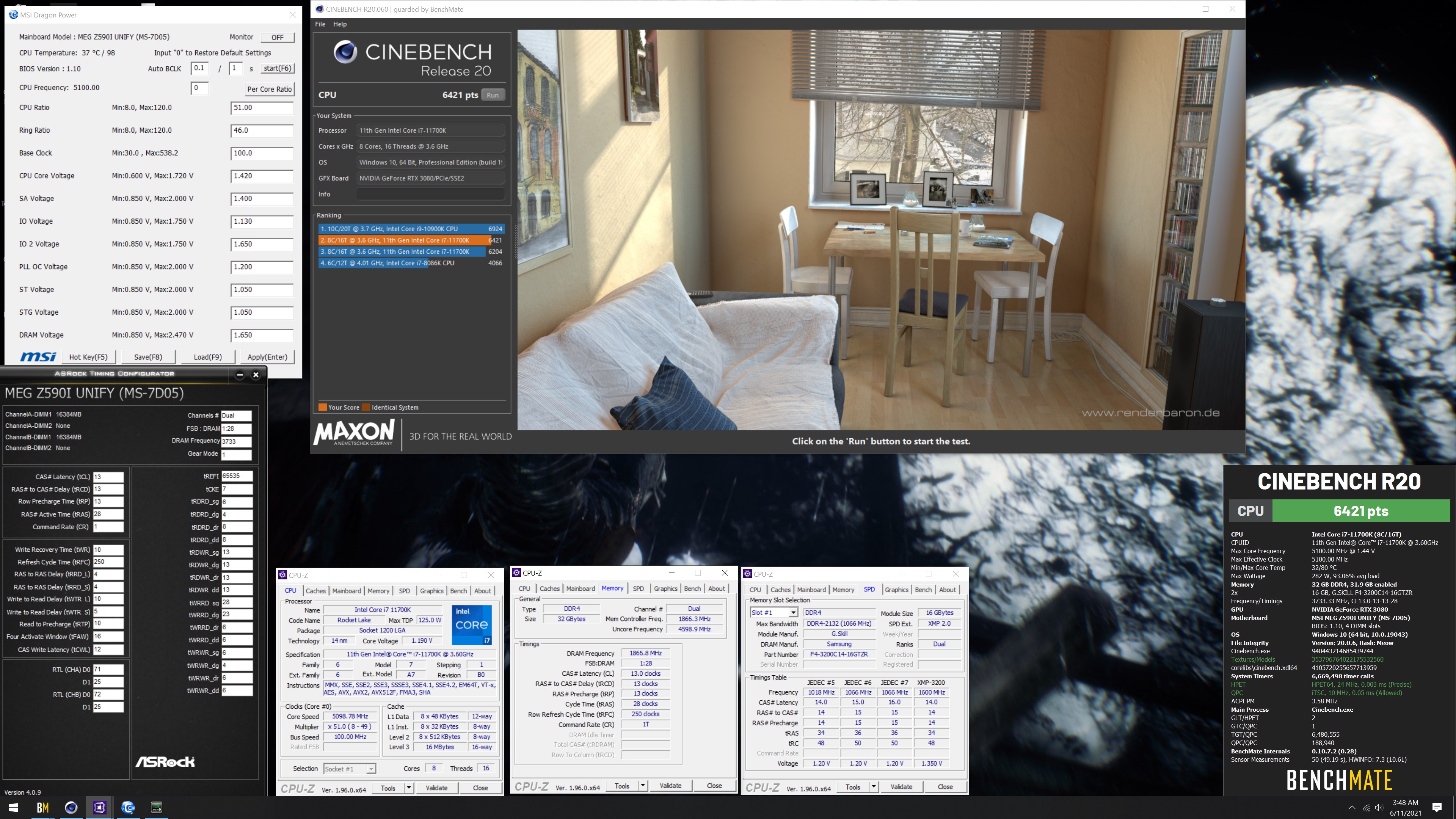Open BenchMate from the taskbar
The image size is (1456, 819).
point(42,807)
